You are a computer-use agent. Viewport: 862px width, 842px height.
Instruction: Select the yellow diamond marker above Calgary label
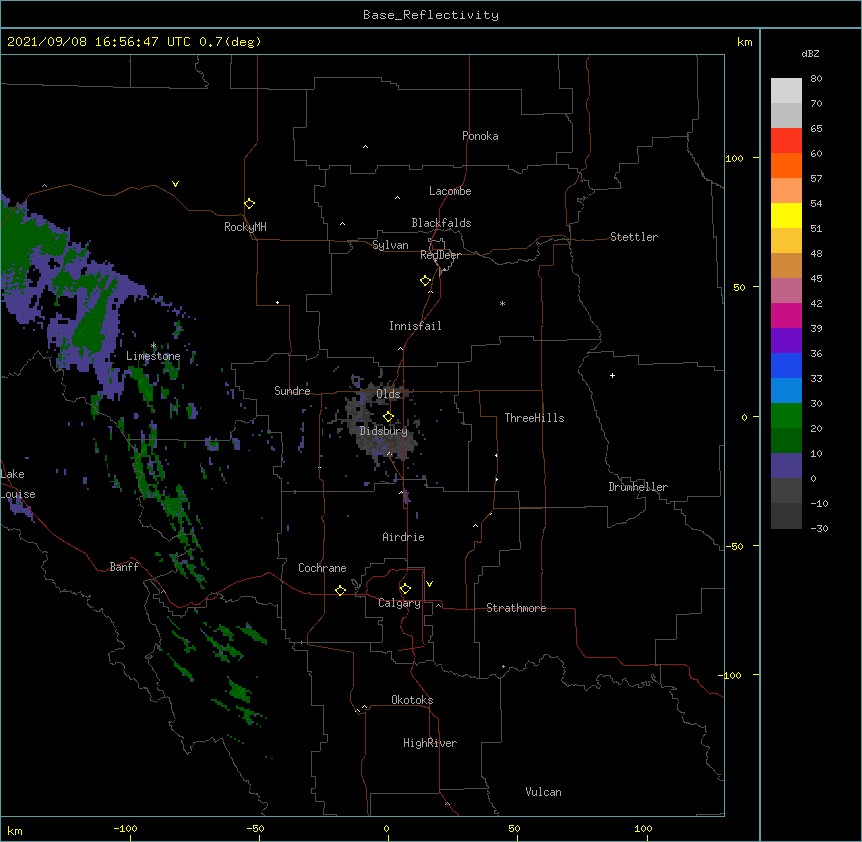click(405, 589)
